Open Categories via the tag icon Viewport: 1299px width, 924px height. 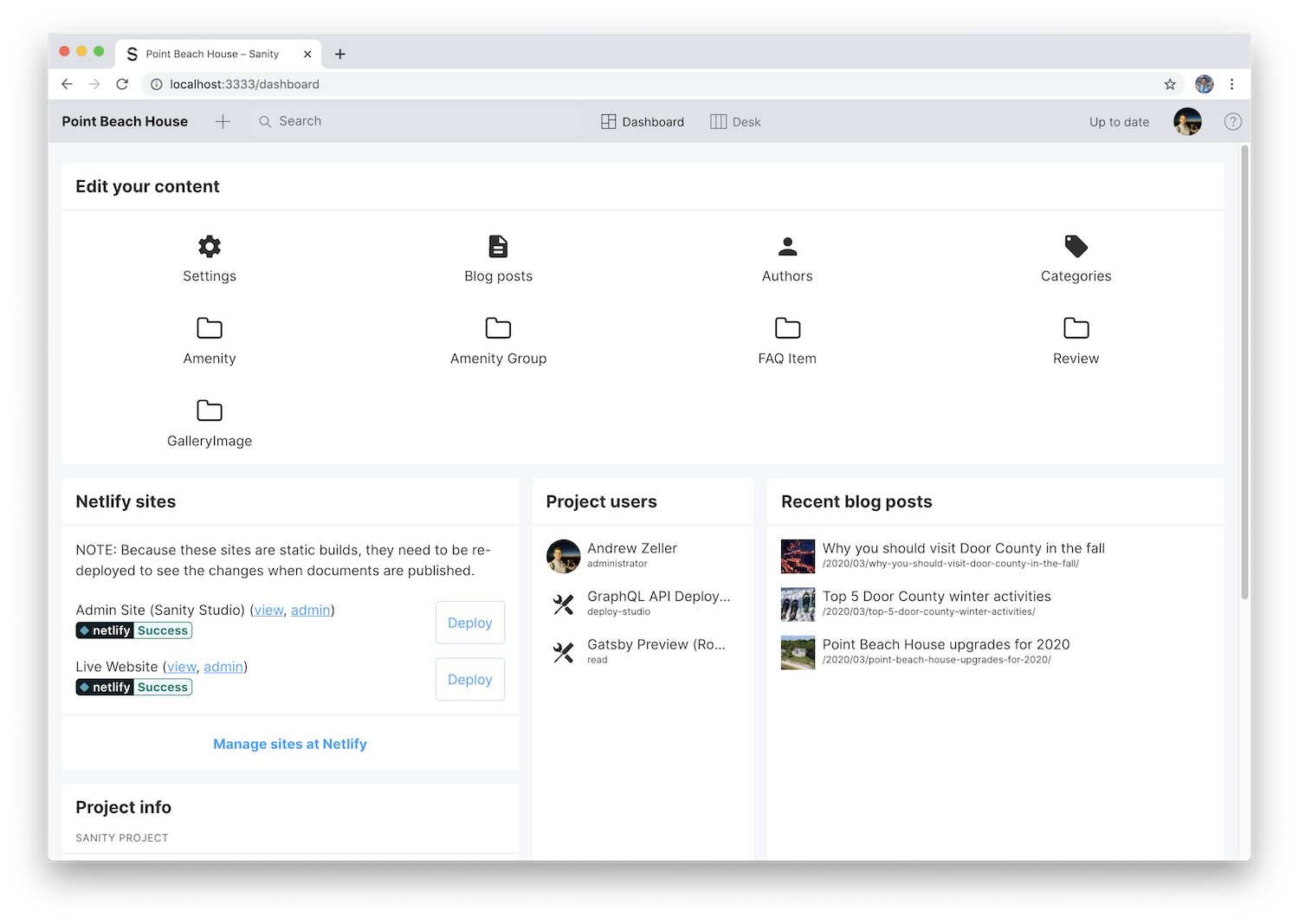click(x=1076, y=246)
